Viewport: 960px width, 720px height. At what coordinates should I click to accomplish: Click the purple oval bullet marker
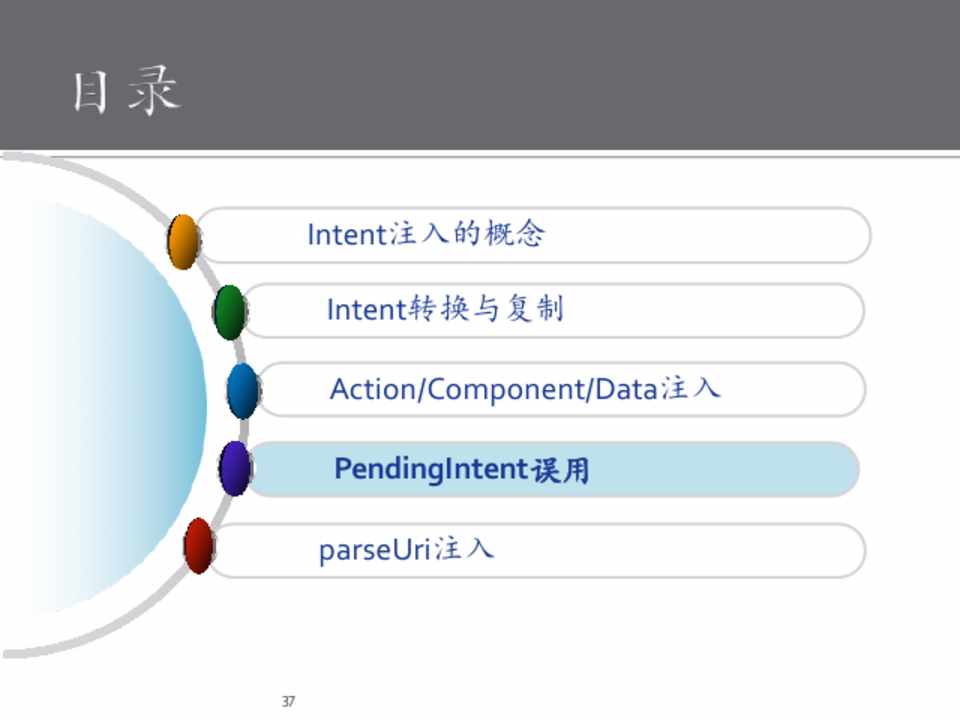(x=234, y=468)
